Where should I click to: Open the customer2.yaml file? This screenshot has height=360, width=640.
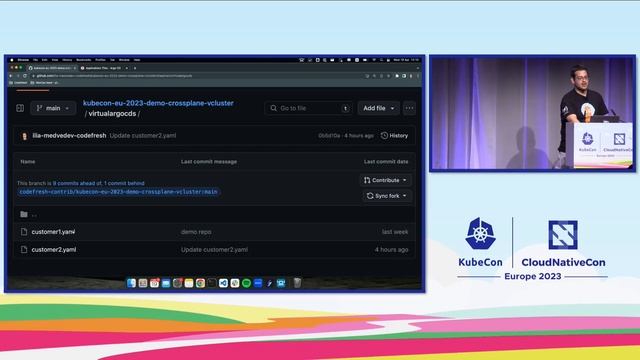pos(54,249)
